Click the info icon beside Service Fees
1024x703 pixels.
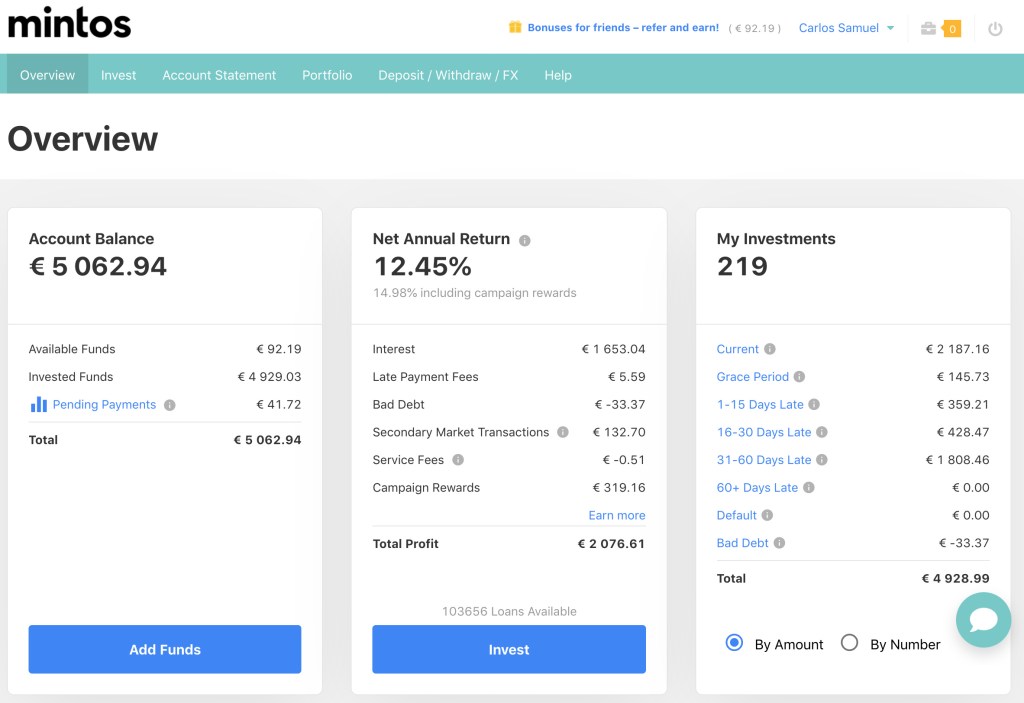[459, 460]
